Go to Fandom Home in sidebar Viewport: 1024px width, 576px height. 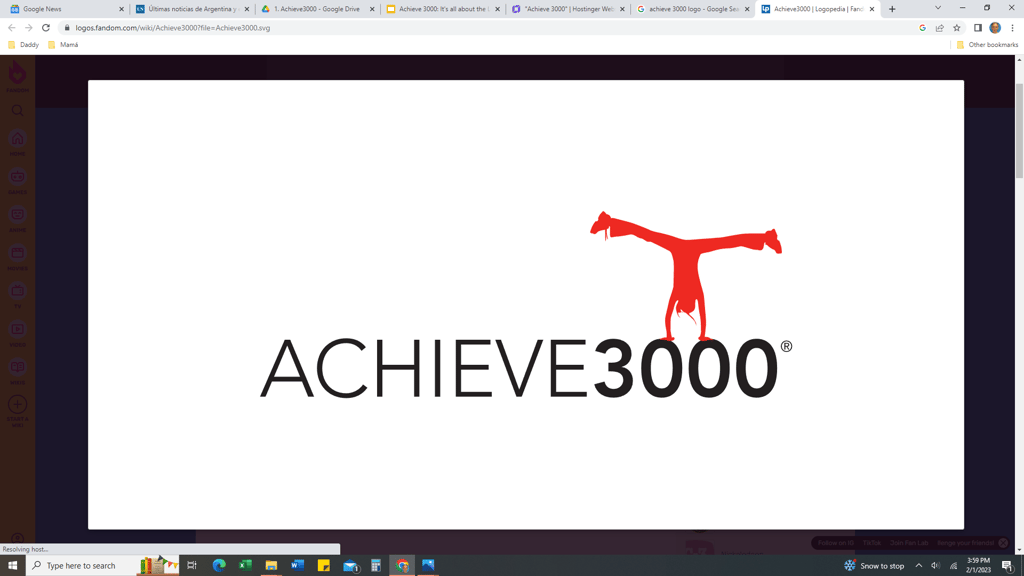18,143
